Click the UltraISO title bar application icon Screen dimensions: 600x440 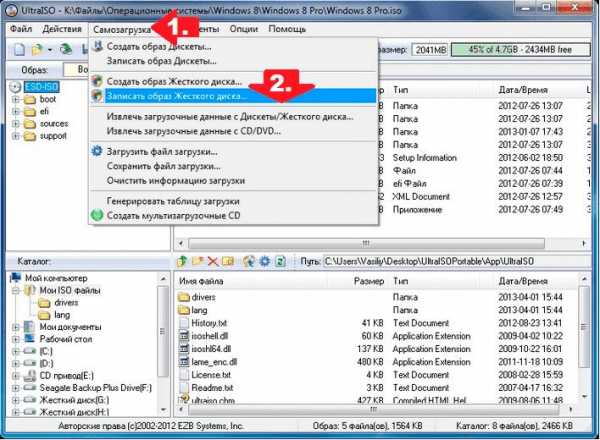pyautogui.click(x=12, y=10)
